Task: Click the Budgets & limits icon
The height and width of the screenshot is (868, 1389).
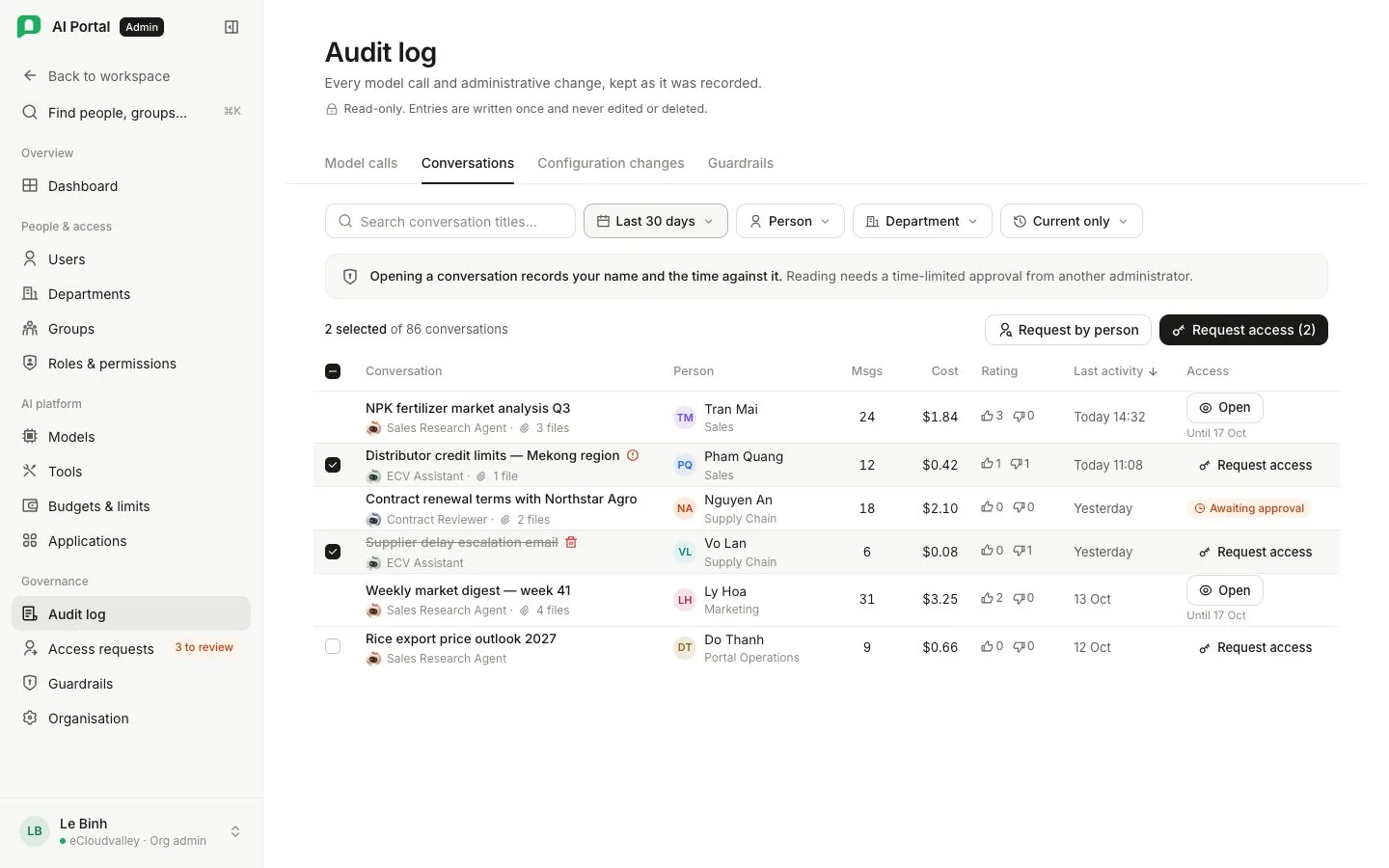Action: click(30, 506)
